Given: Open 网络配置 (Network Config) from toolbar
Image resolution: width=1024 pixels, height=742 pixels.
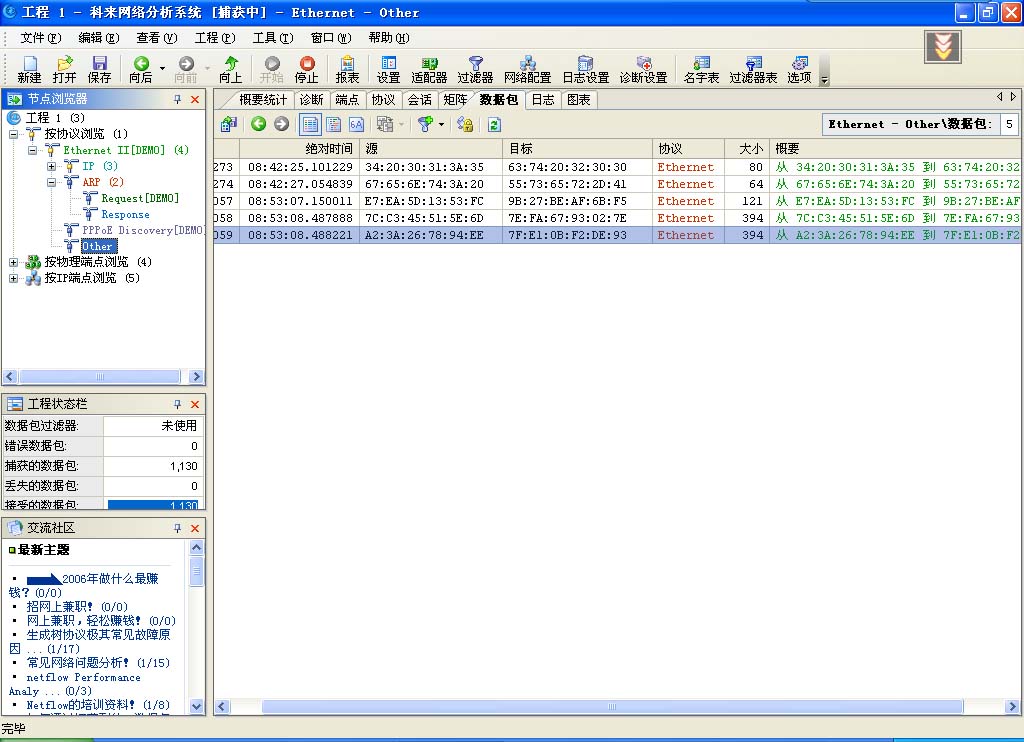Looking at the screenshot, I should tap(527, 68).
